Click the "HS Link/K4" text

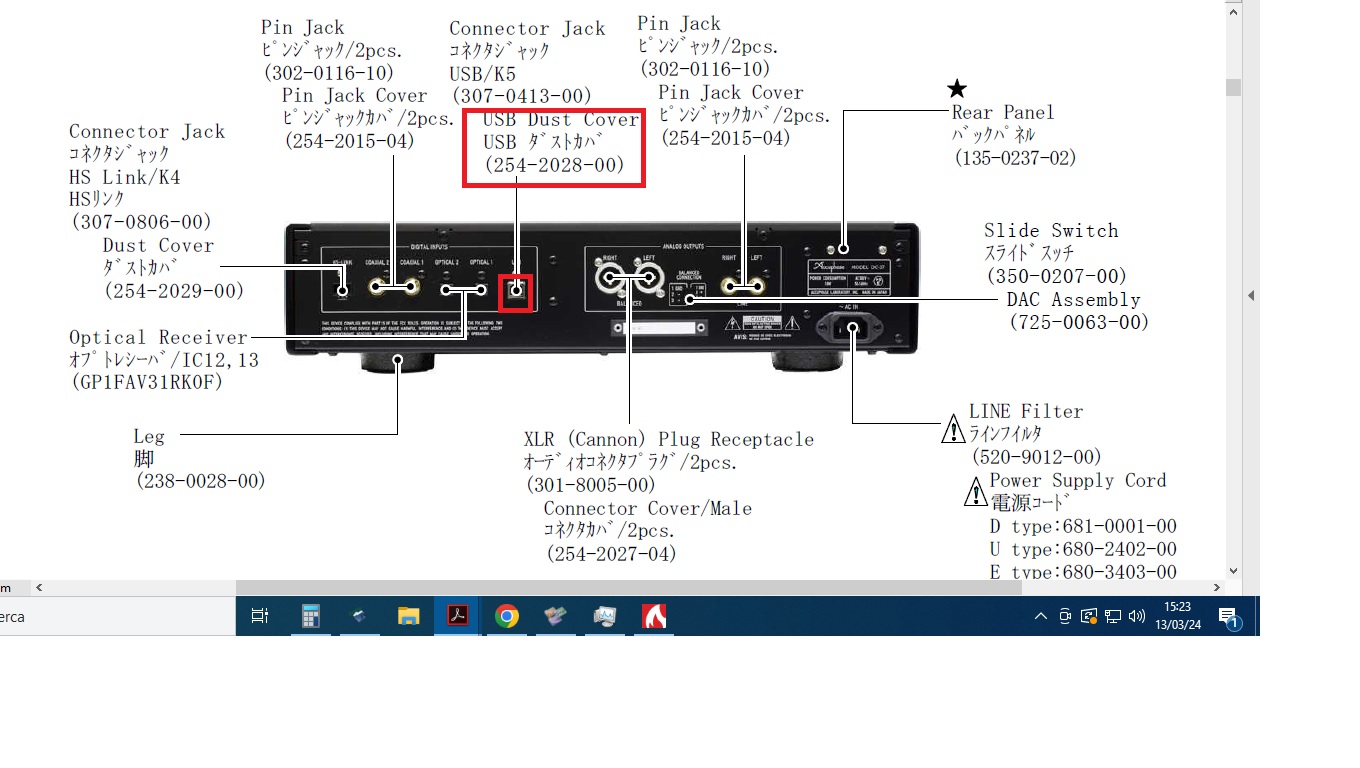[x=125, y=177]
